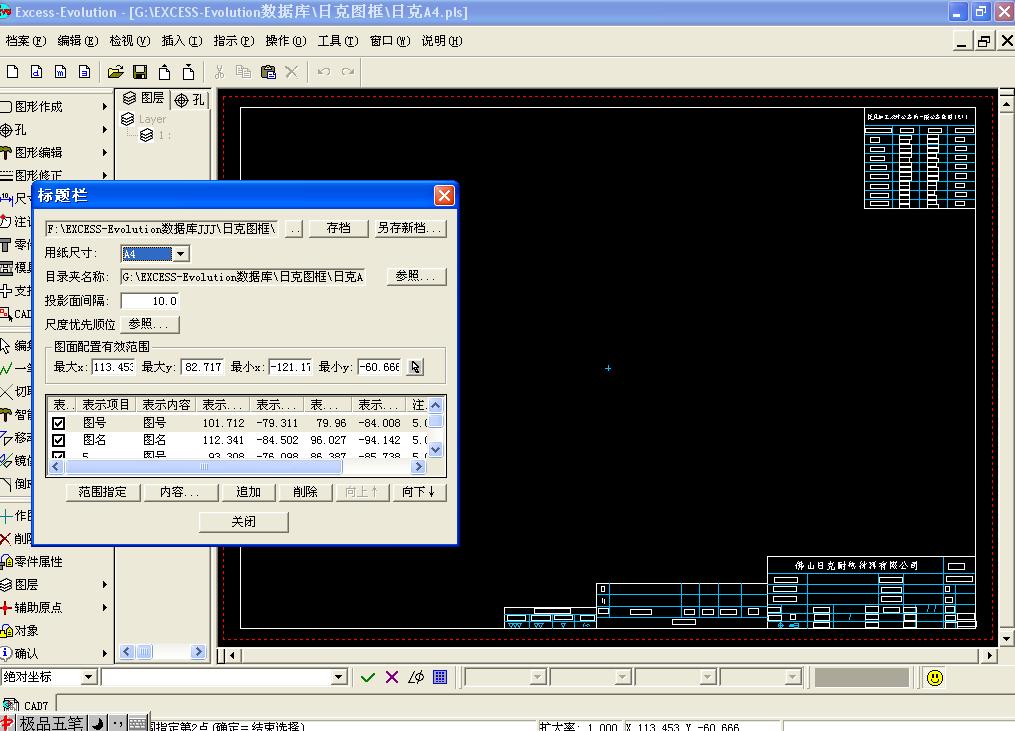Image resolution: width=1015 pixels, height=731 pixels.
Task: Click the yellow smiley face icon
Action: (935, 678)
